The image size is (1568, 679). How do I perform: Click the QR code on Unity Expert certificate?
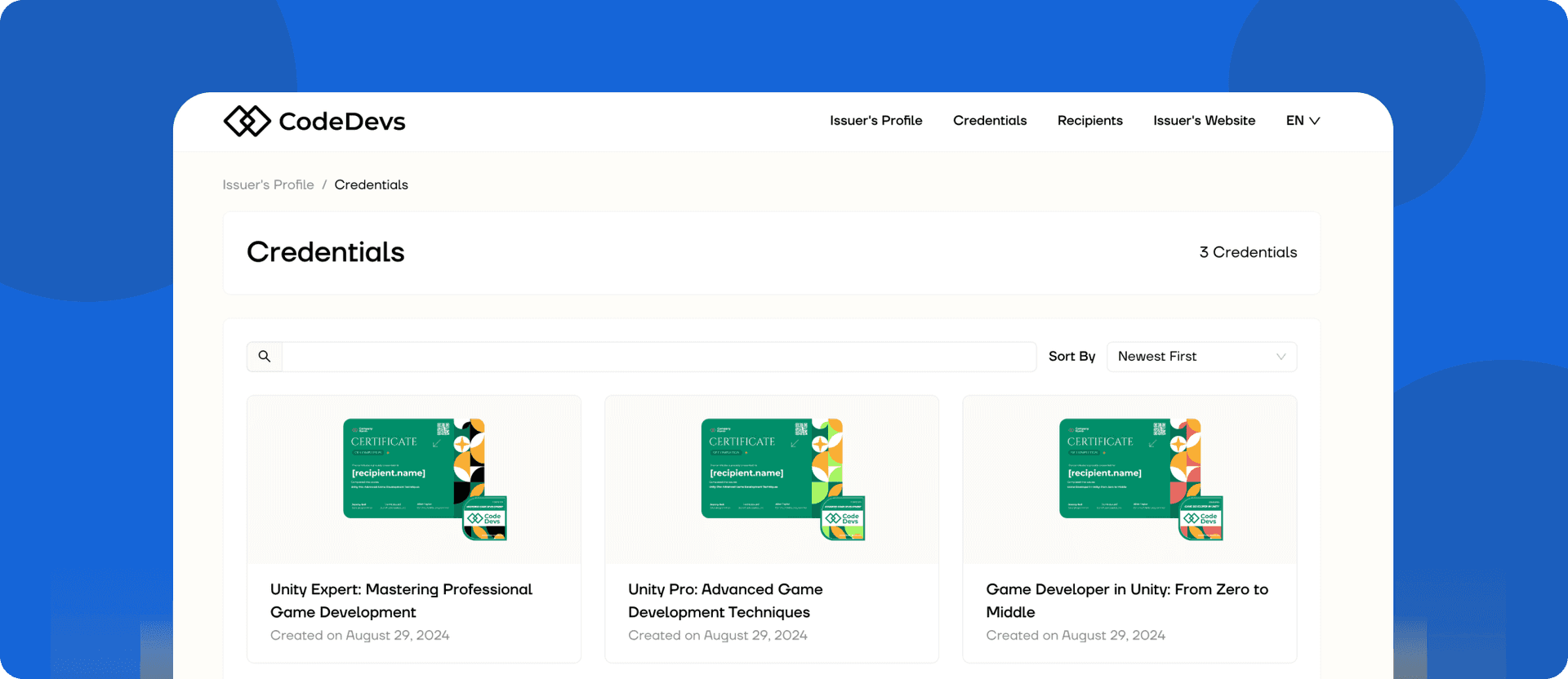click(x=443, y=428)
